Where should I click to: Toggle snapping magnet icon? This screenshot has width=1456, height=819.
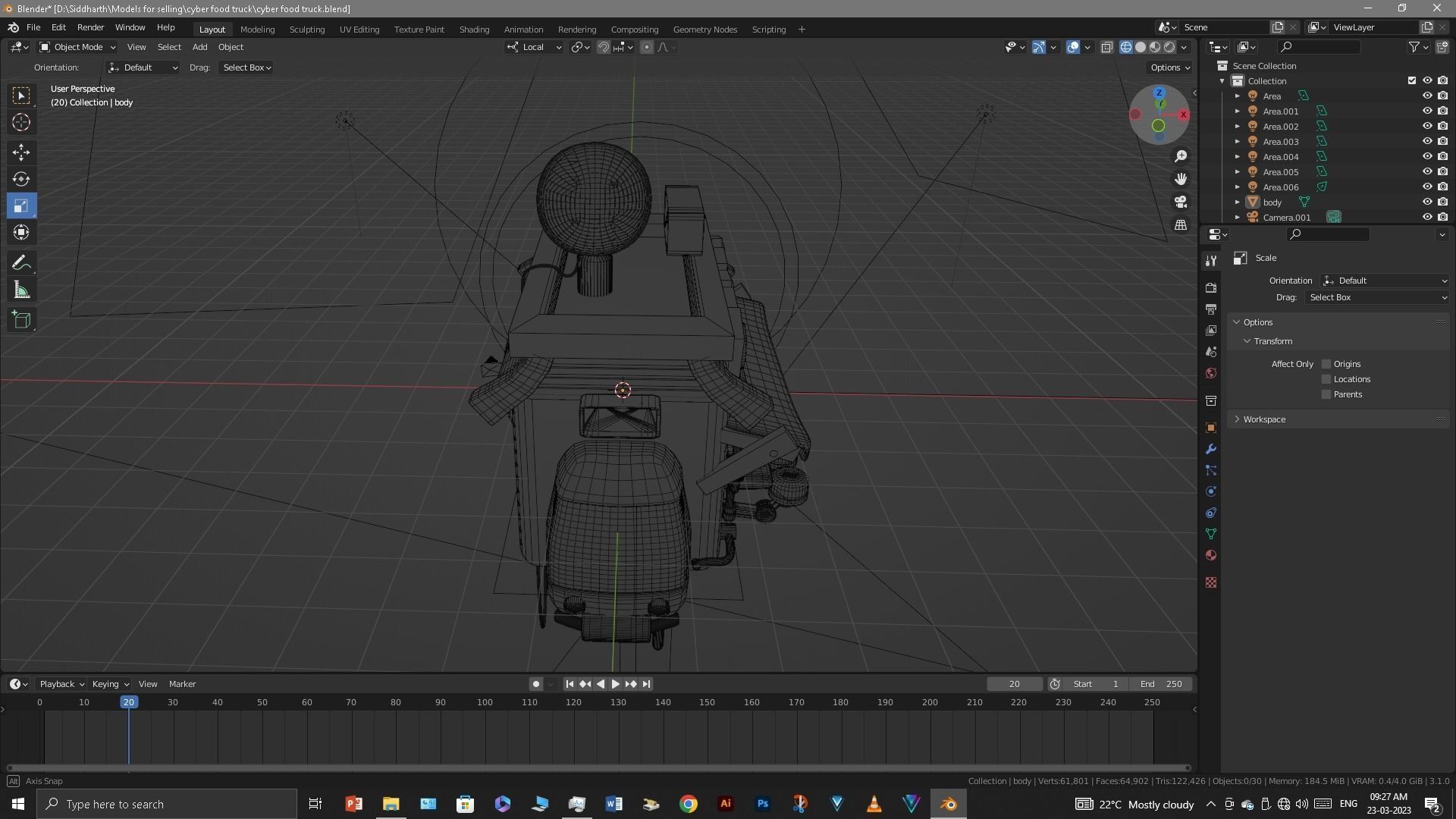coord(604,47)
